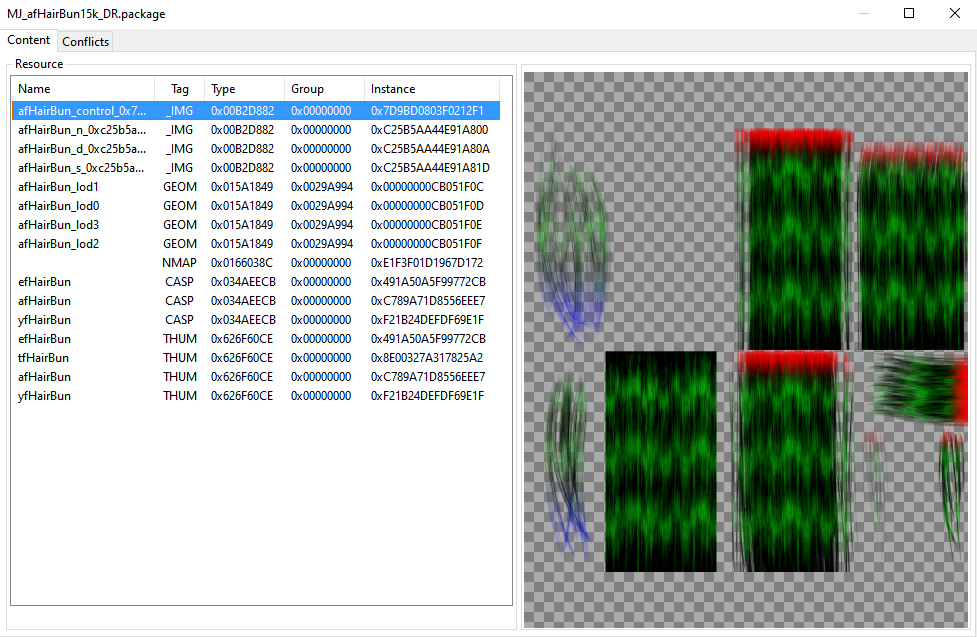Click the Tag column header
The image size is (977, 637).
pyautogui.click(x=180, y=89)
